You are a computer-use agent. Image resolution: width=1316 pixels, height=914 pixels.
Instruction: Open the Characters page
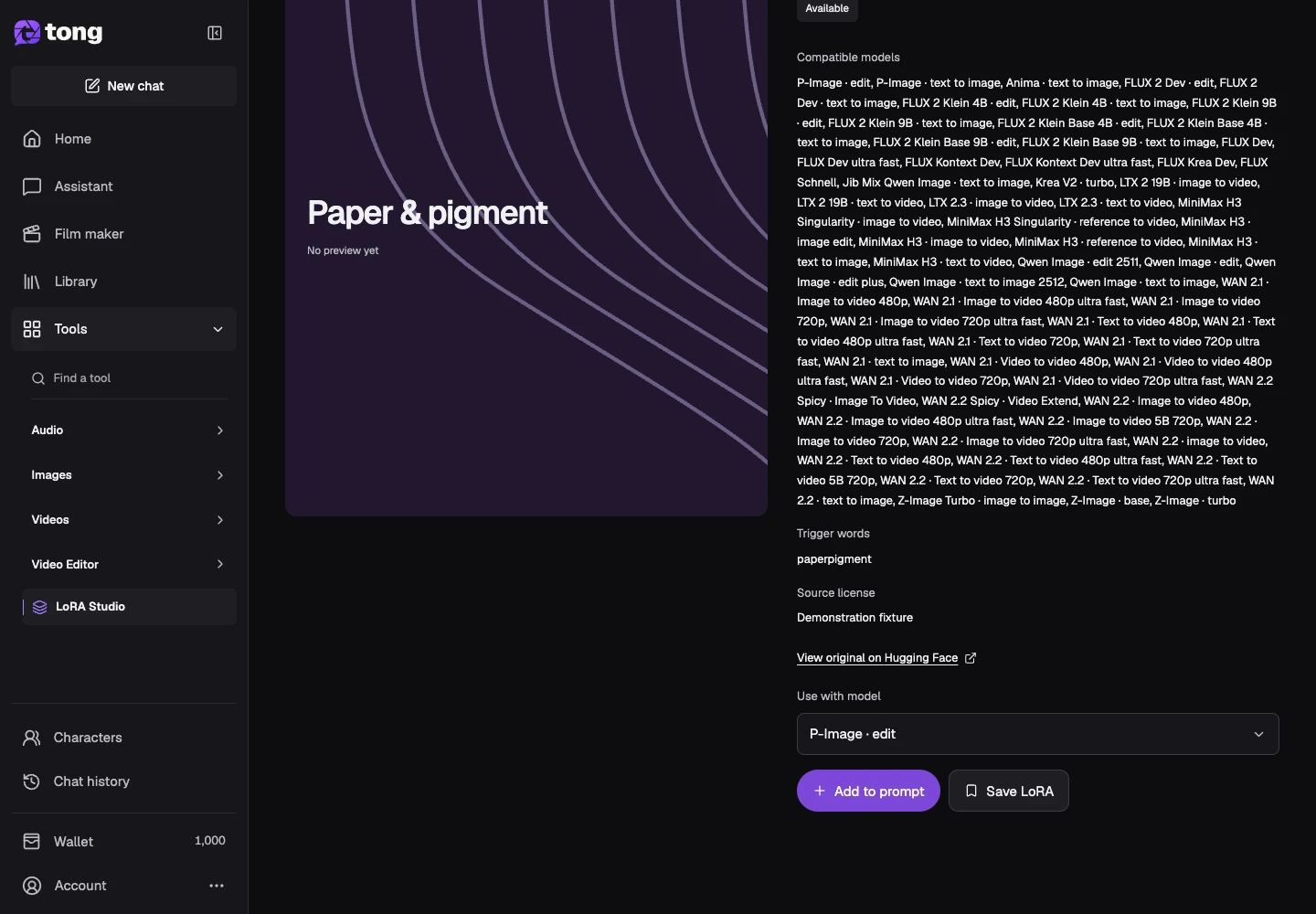(x=124, y=738)
